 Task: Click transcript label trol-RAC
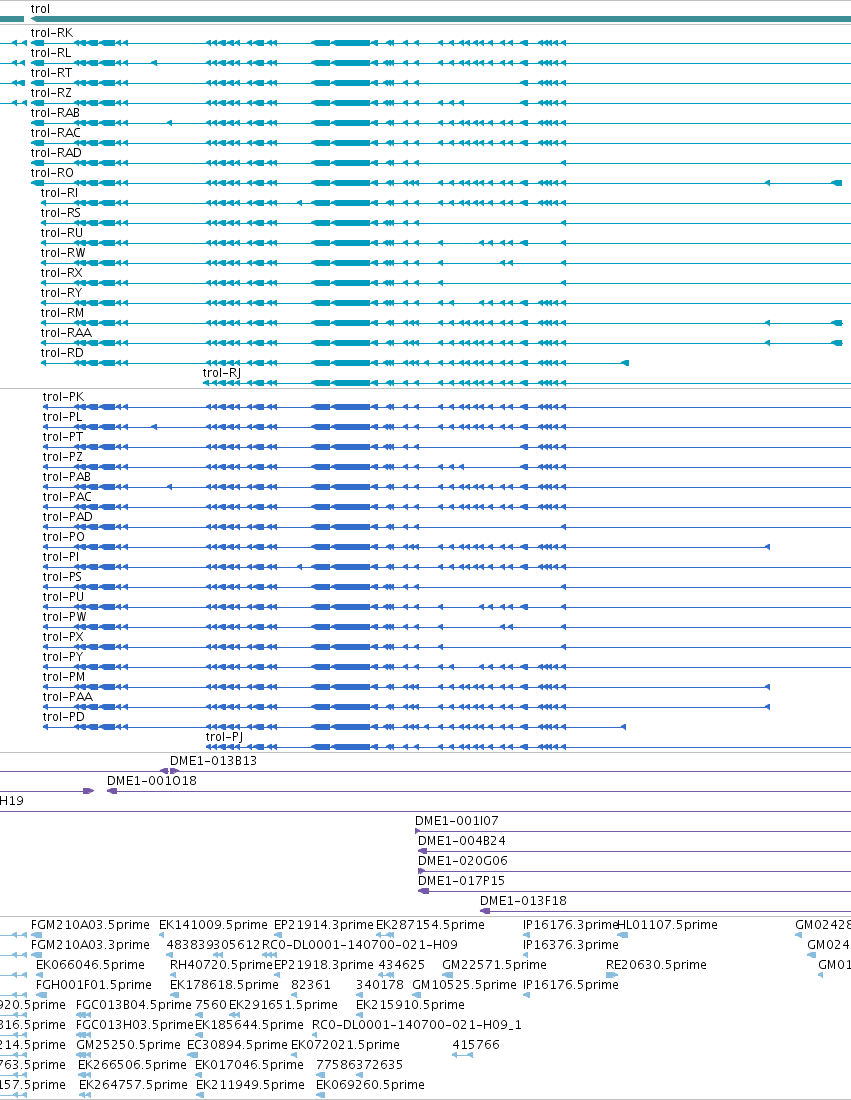pos(55,133)
